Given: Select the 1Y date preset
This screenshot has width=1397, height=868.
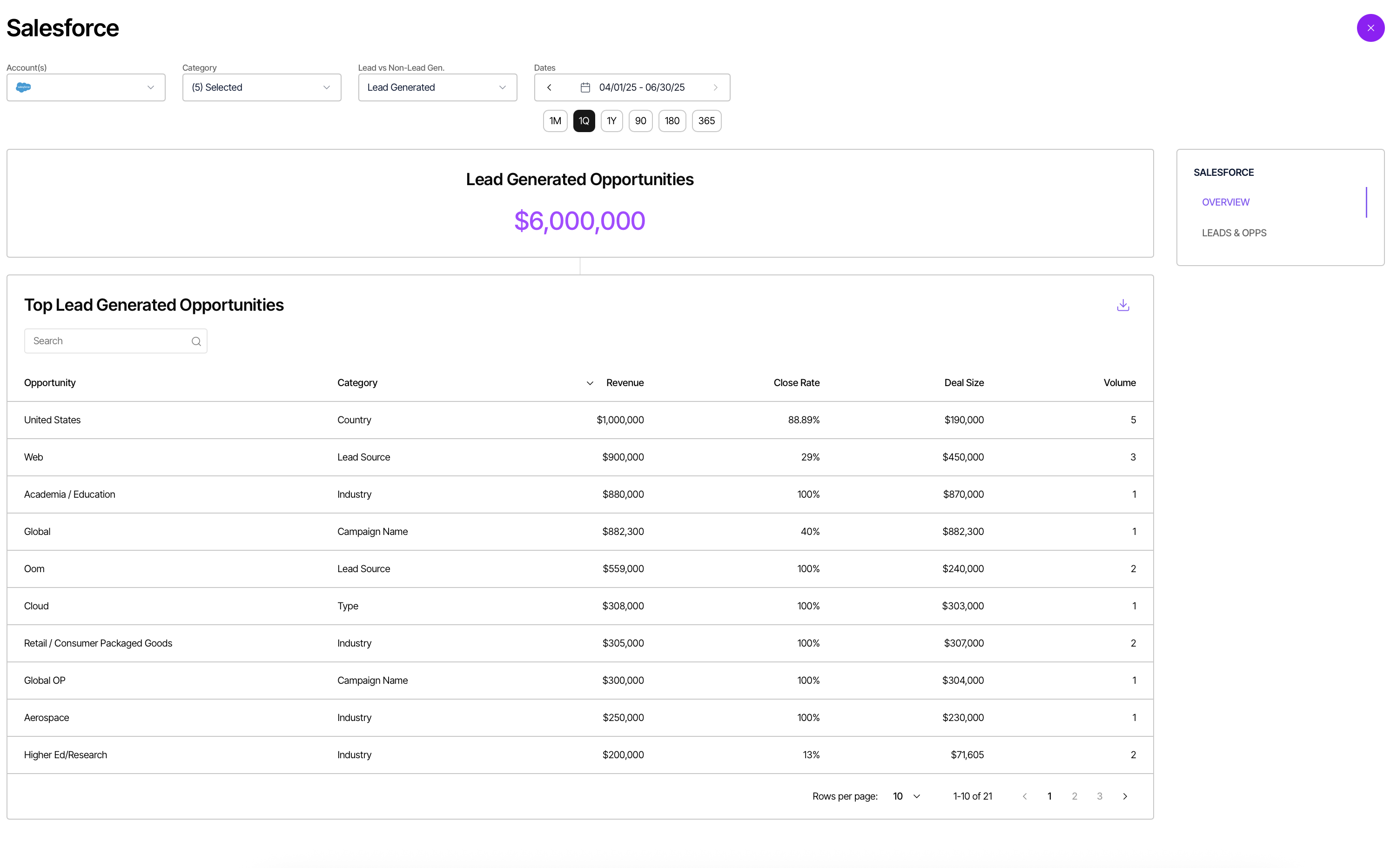Looking at the screenshot, I should point(611,120).
